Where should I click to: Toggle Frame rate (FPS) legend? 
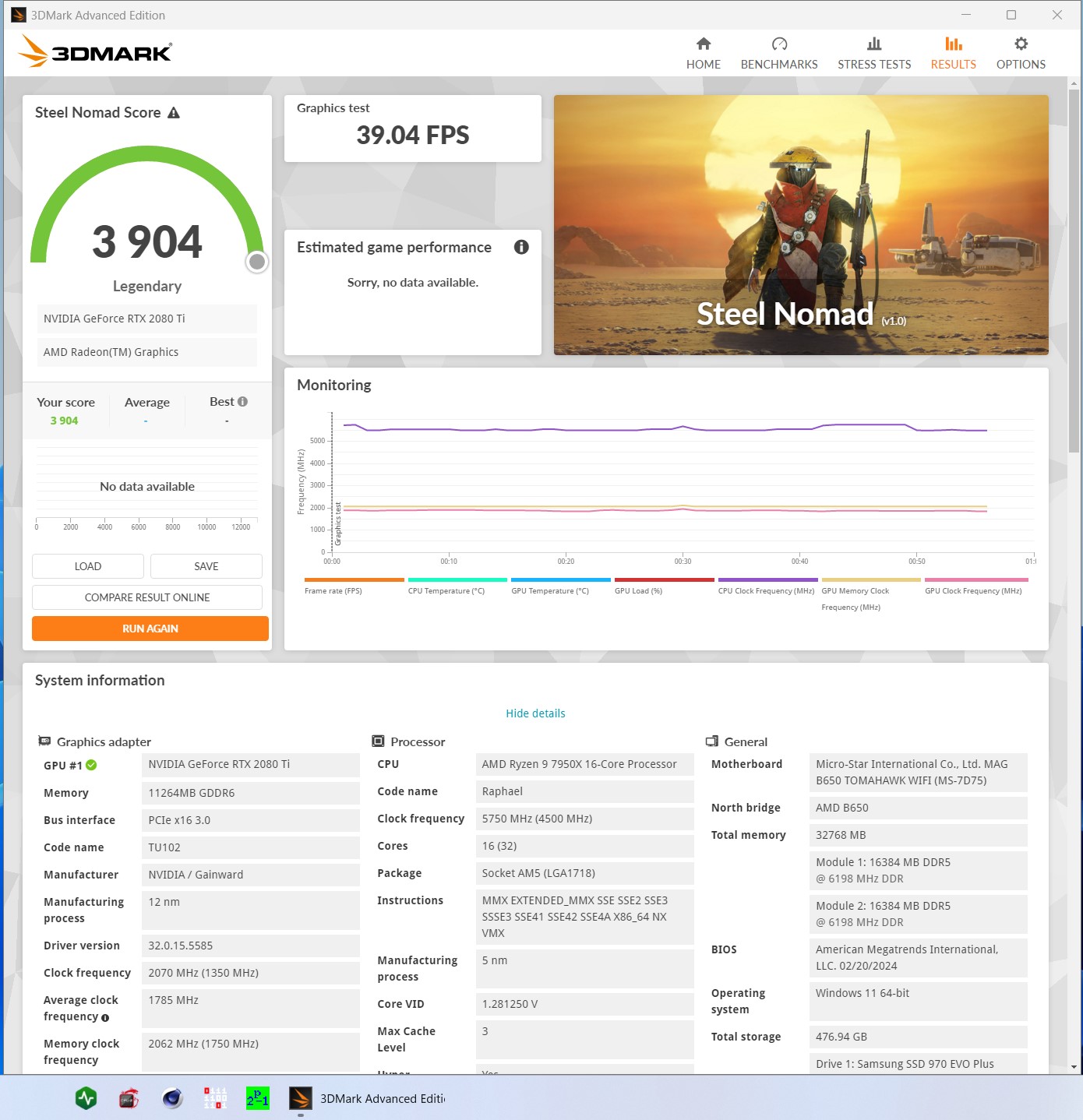coord(354,586)
